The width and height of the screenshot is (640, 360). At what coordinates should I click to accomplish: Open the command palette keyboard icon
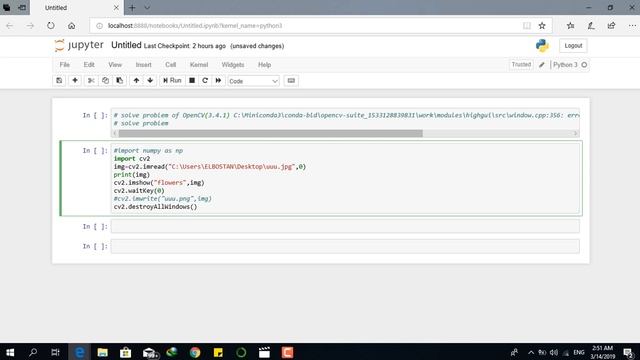[x=291, y=81]
